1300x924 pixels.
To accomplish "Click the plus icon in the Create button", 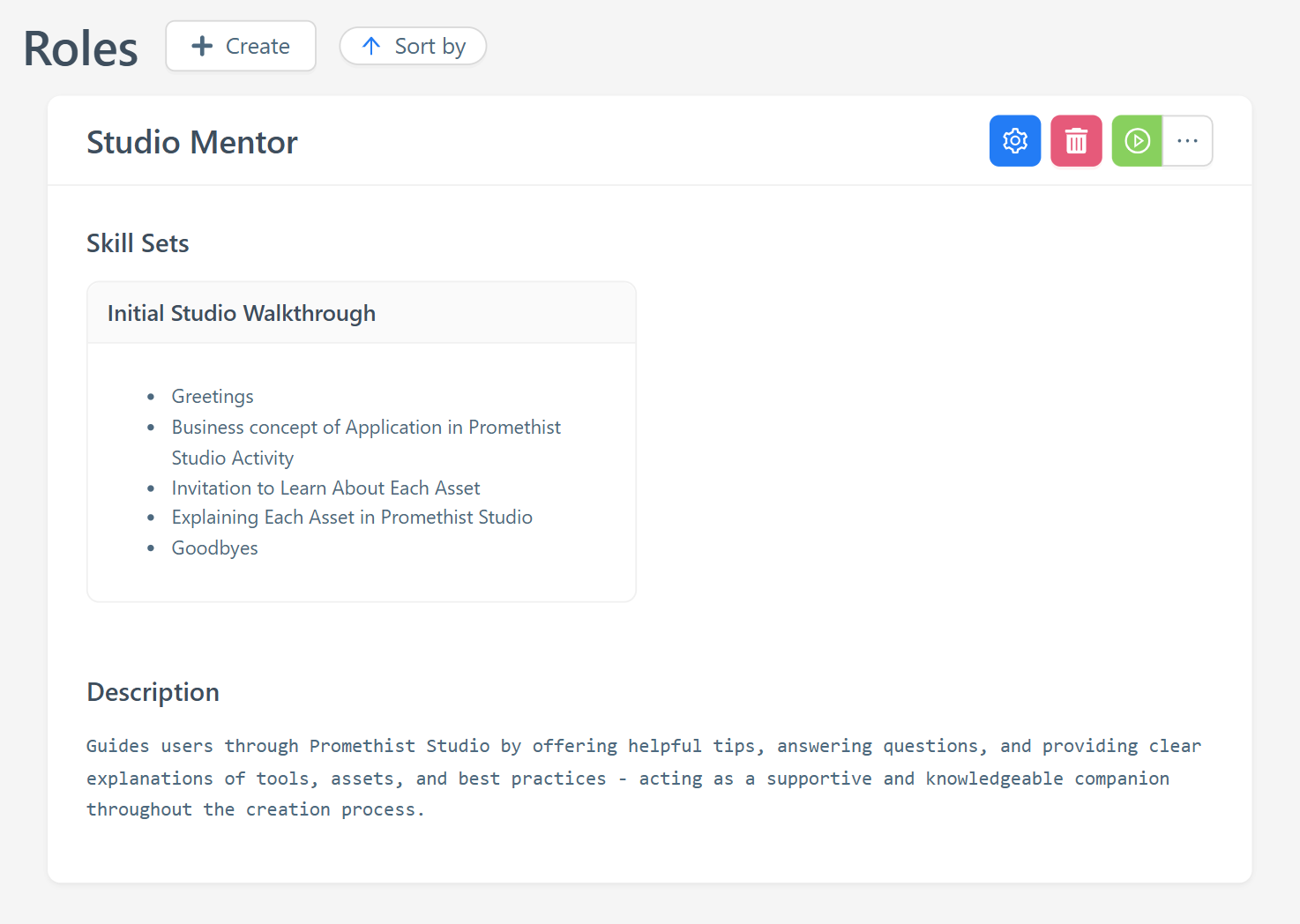I will [203, 46].
